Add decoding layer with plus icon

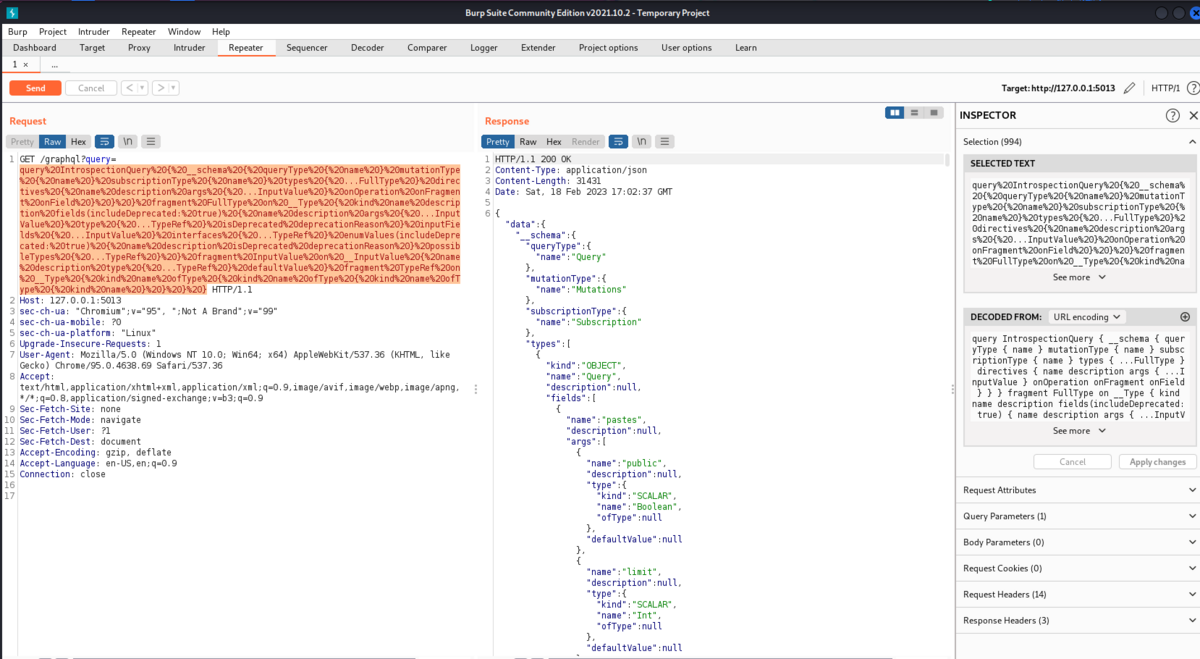pyautogui.click(x=1184, y=317)
